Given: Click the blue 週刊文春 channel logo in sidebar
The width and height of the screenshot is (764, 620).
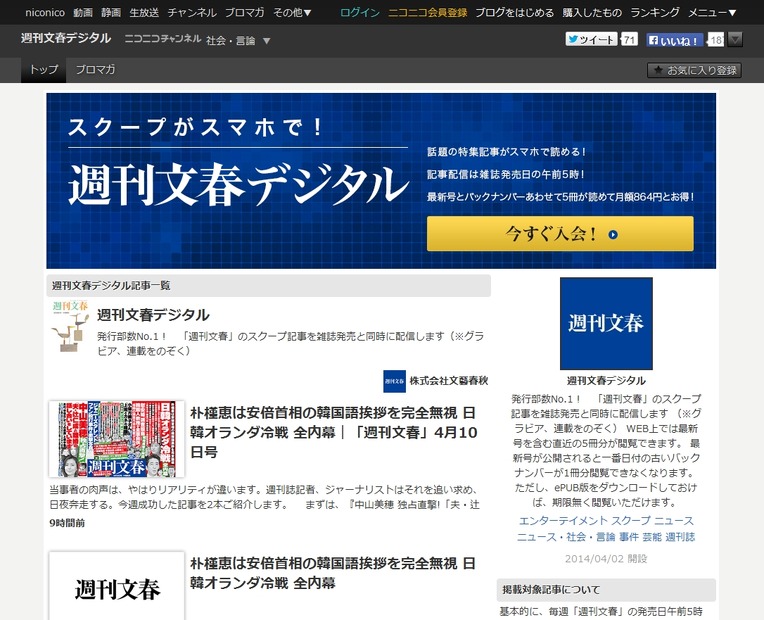Looking at the screenshot, I should (x=606, y=324).
